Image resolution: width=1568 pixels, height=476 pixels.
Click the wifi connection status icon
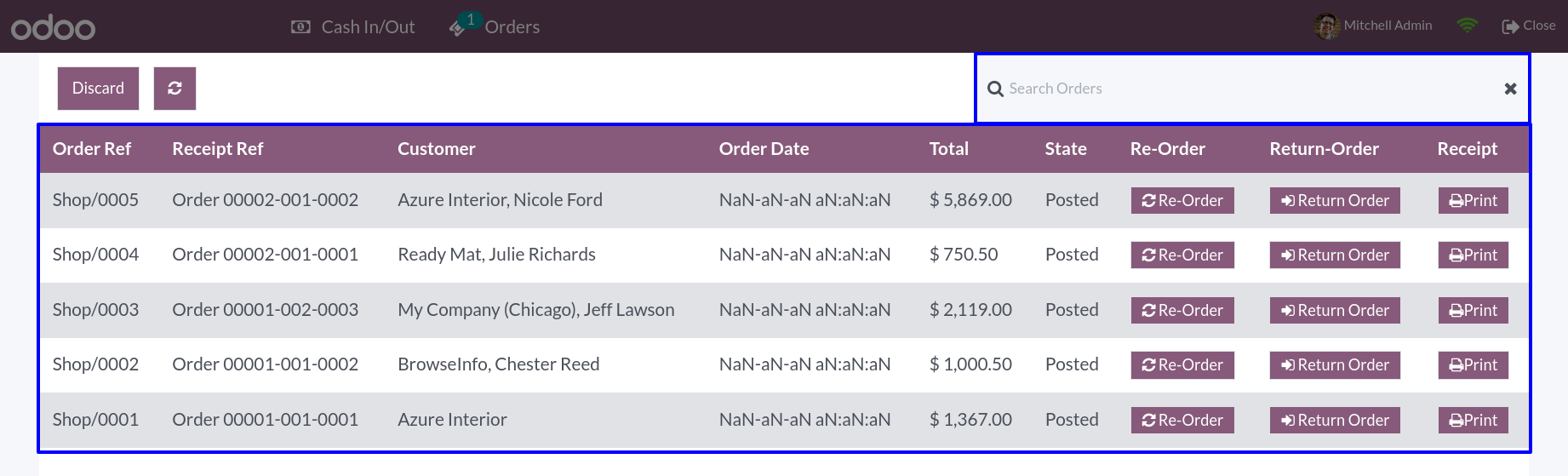coord(1467,26)
